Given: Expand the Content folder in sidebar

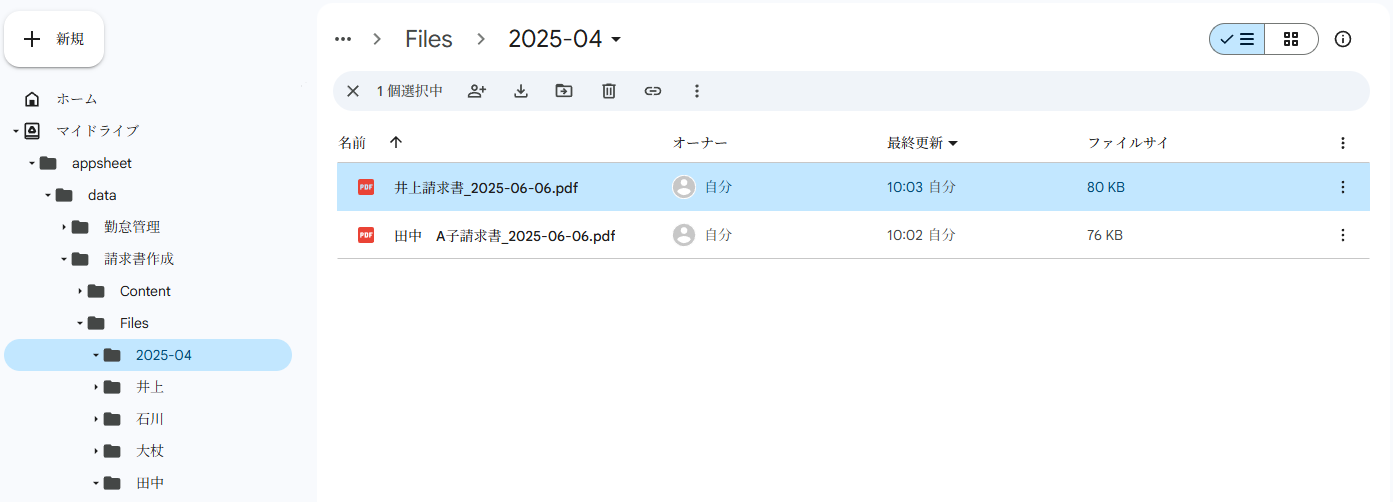Looking at the screenshot, I should pos(80,291).
